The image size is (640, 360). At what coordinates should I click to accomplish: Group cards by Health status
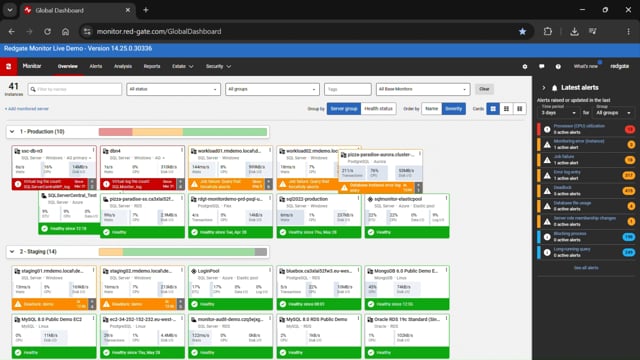pos(378,109)
